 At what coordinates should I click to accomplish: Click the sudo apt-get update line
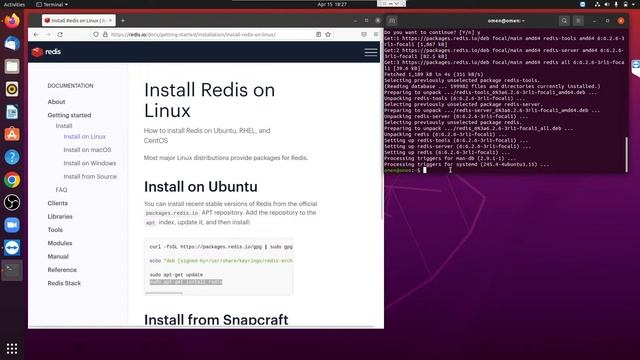click(176, 275)
